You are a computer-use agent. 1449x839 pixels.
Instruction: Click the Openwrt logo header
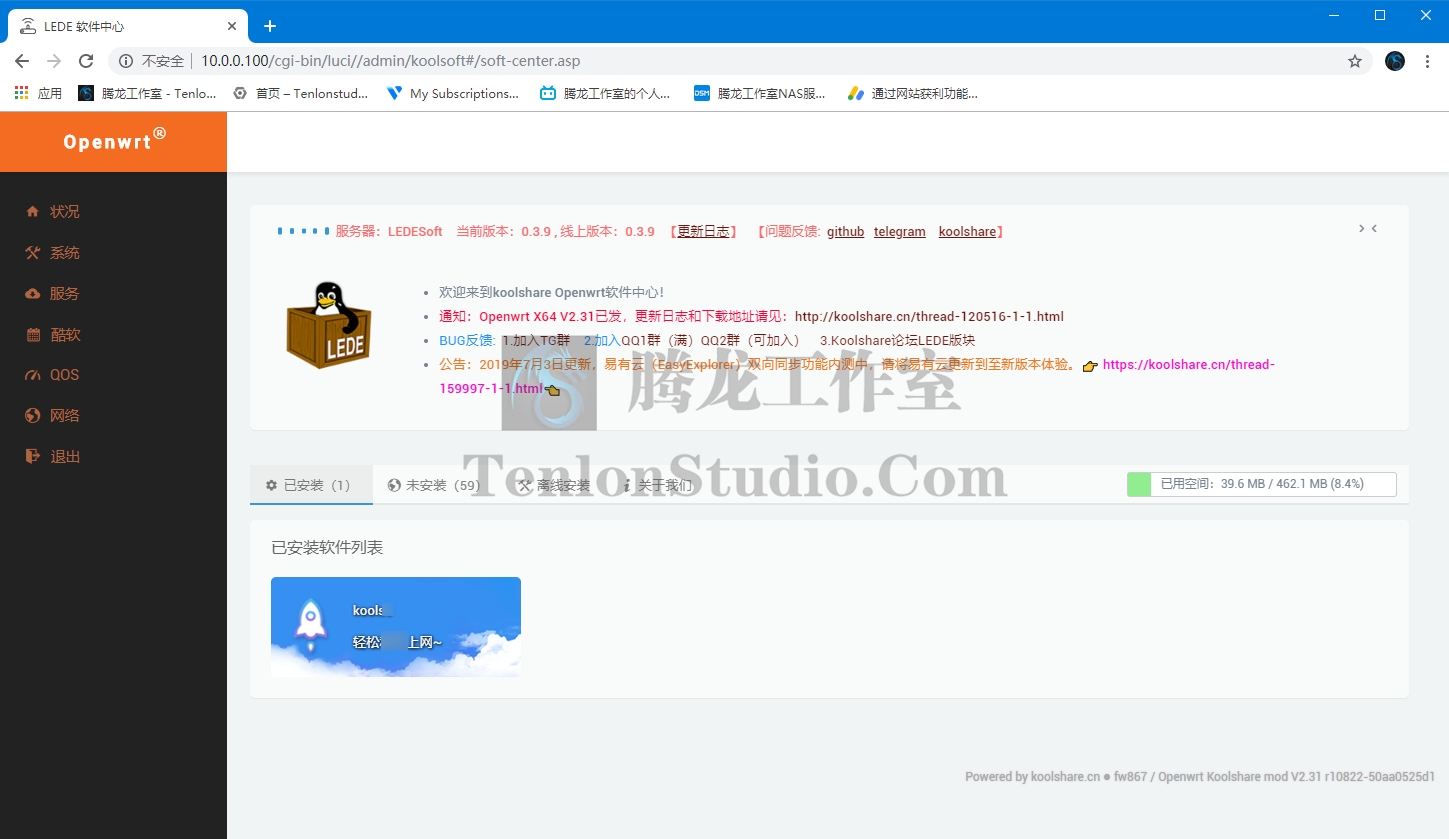click(x=113, y=141)
